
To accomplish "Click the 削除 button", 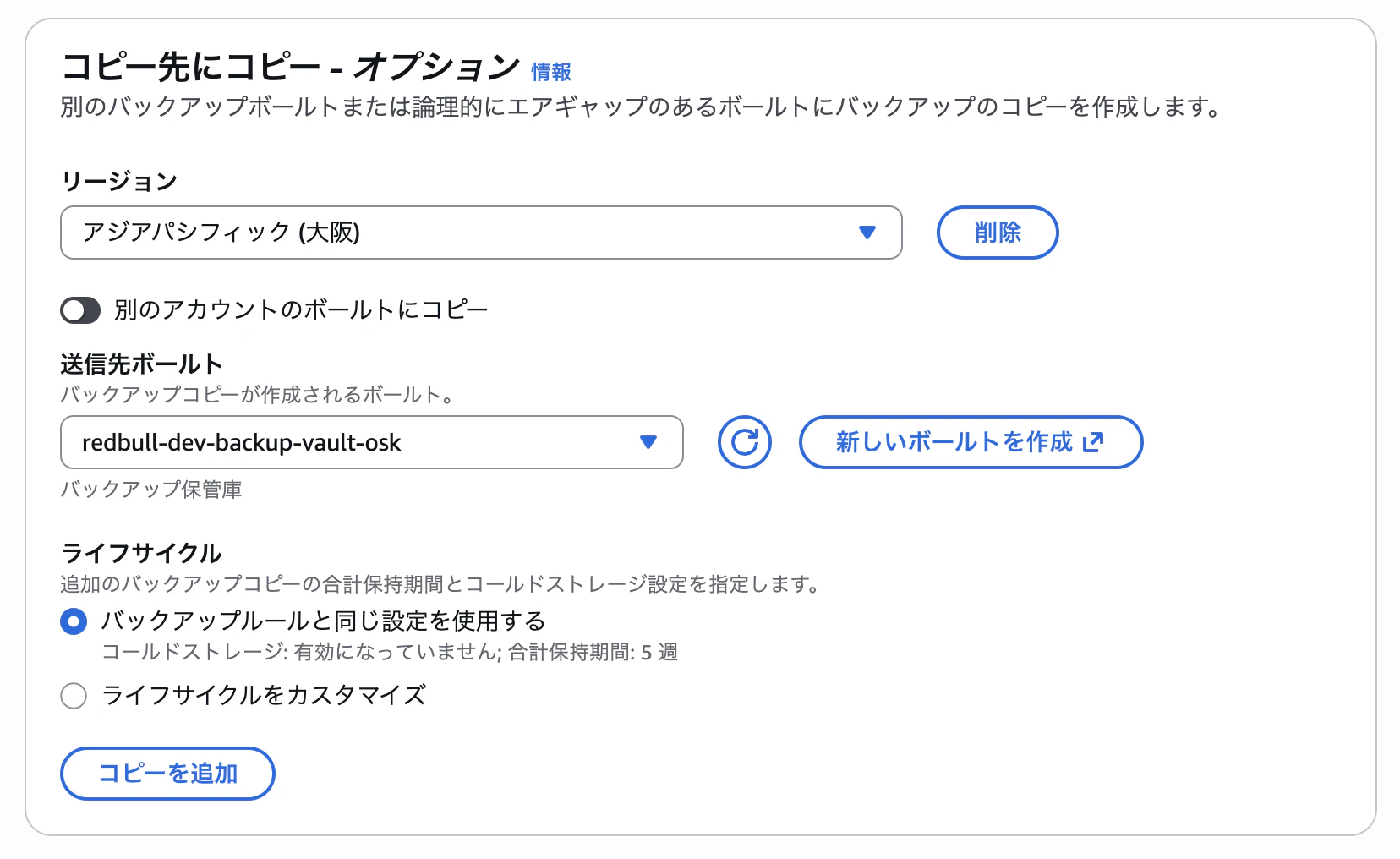I will [x=998, y=233].
